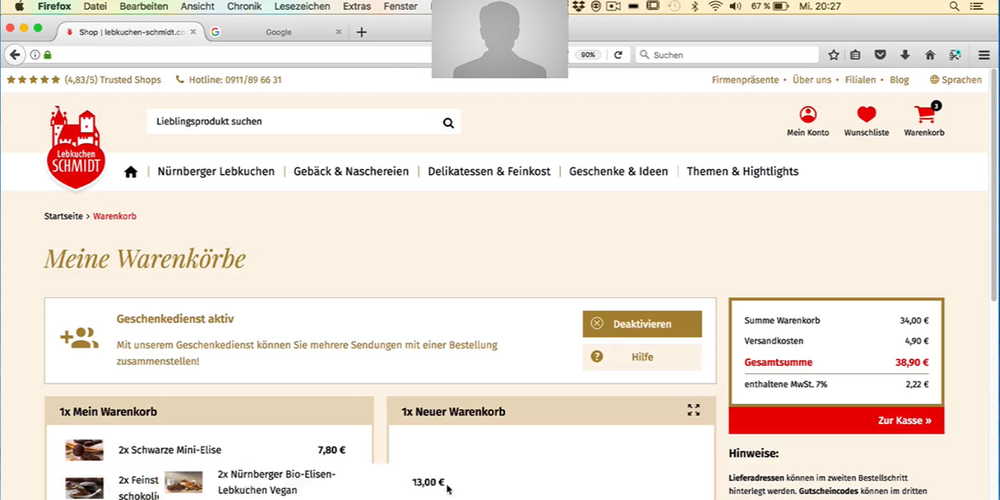1000x500 pixels.
Task: Open the Nürnberger Lebkuchen menu
Action: point(216,172)
